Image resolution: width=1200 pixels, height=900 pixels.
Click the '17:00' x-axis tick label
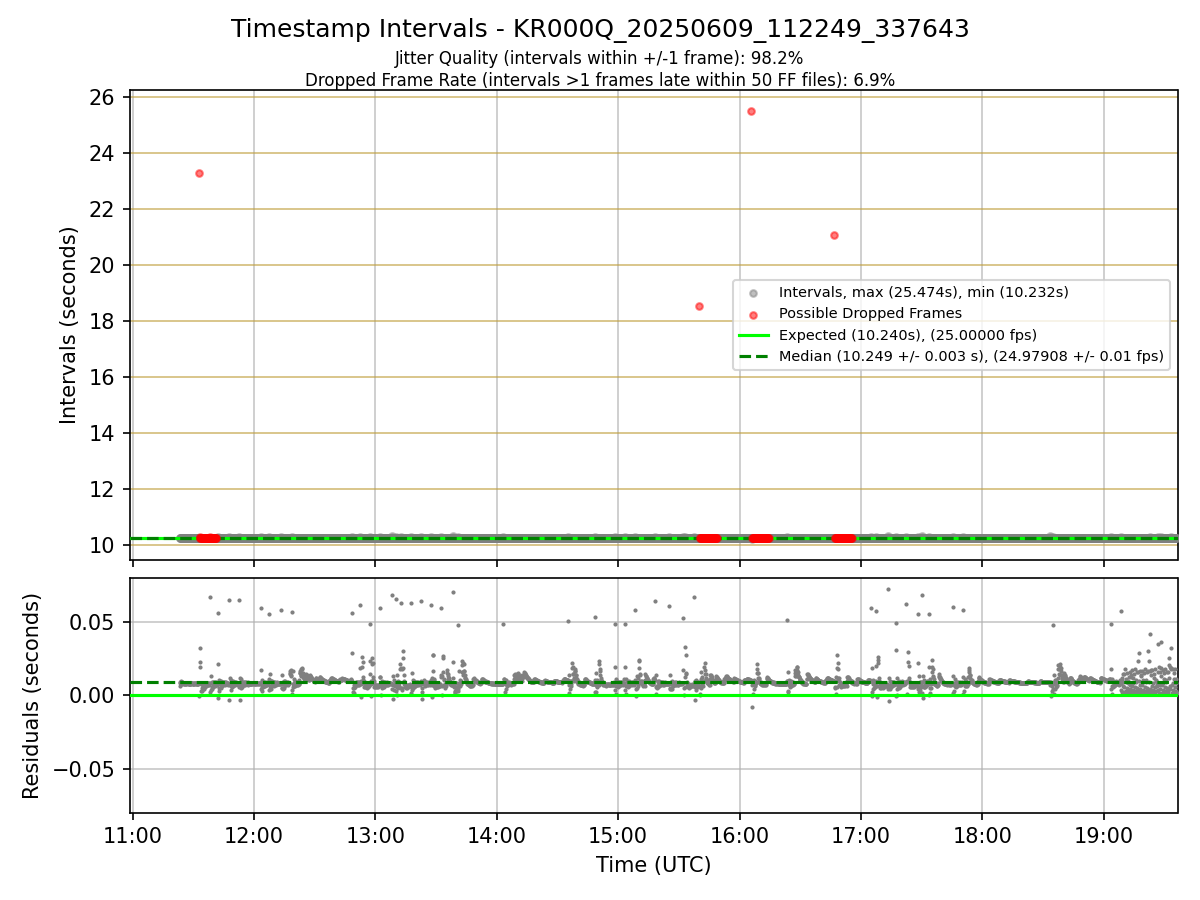click(861, 836)
